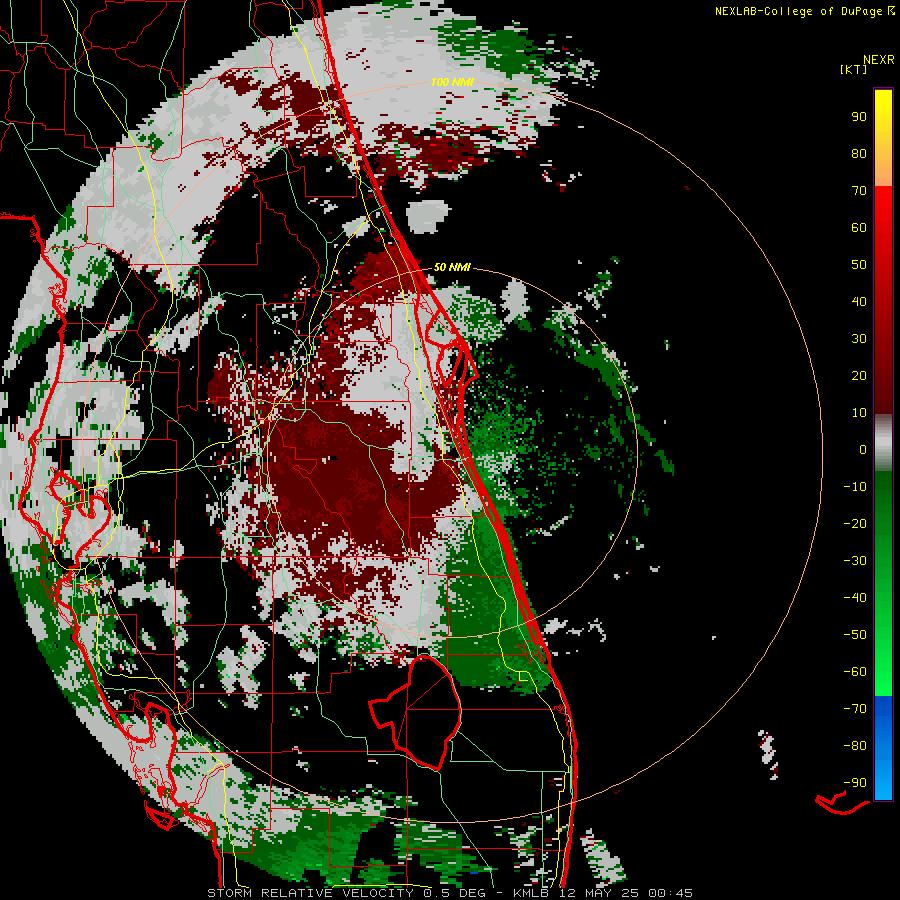Click the positive 10 knot scale label

pyautogui.click(x=859, y=413)
